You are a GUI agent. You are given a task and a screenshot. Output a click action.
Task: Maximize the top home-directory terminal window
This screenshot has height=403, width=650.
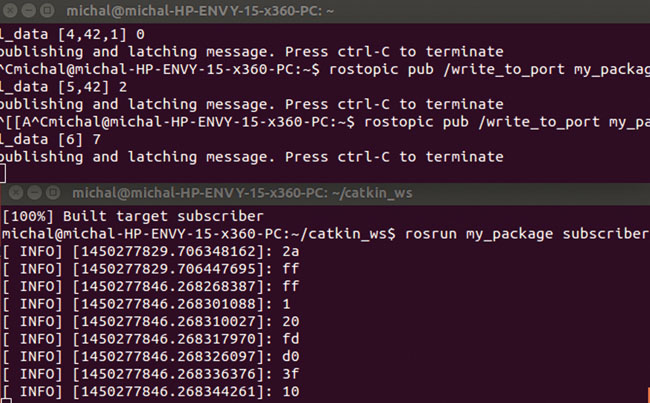pyautogui.click(x=47, y=10)
